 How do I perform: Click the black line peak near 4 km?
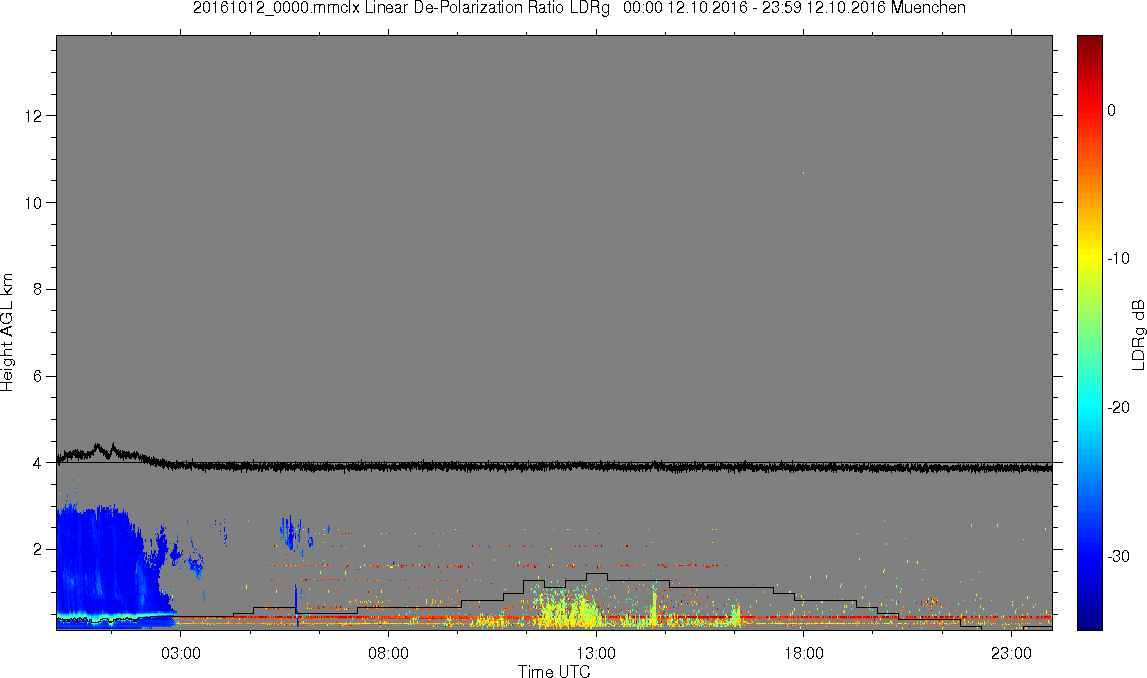click(x=99, y=447)
